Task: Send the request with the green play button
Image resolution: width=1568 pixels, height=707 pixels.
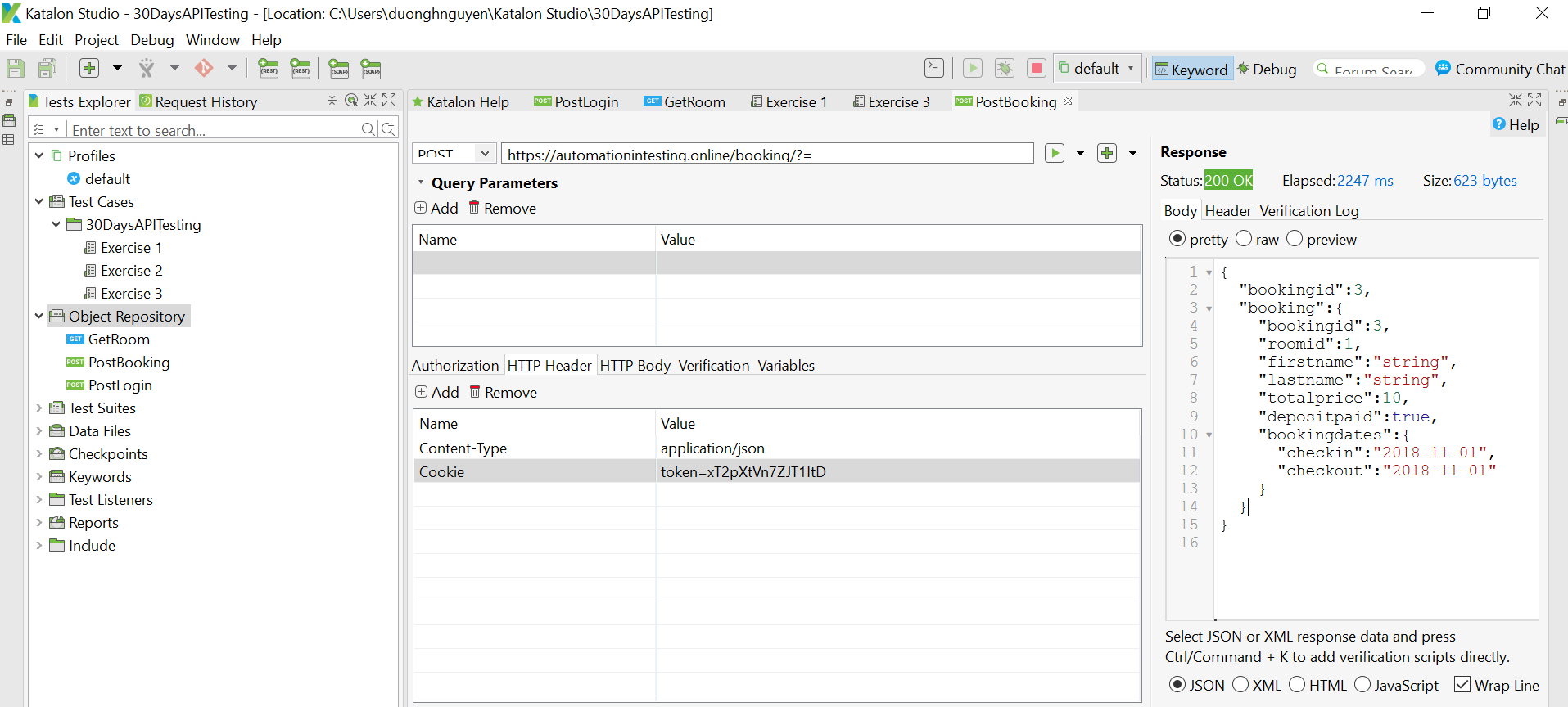Action: tap(1055, 153)
